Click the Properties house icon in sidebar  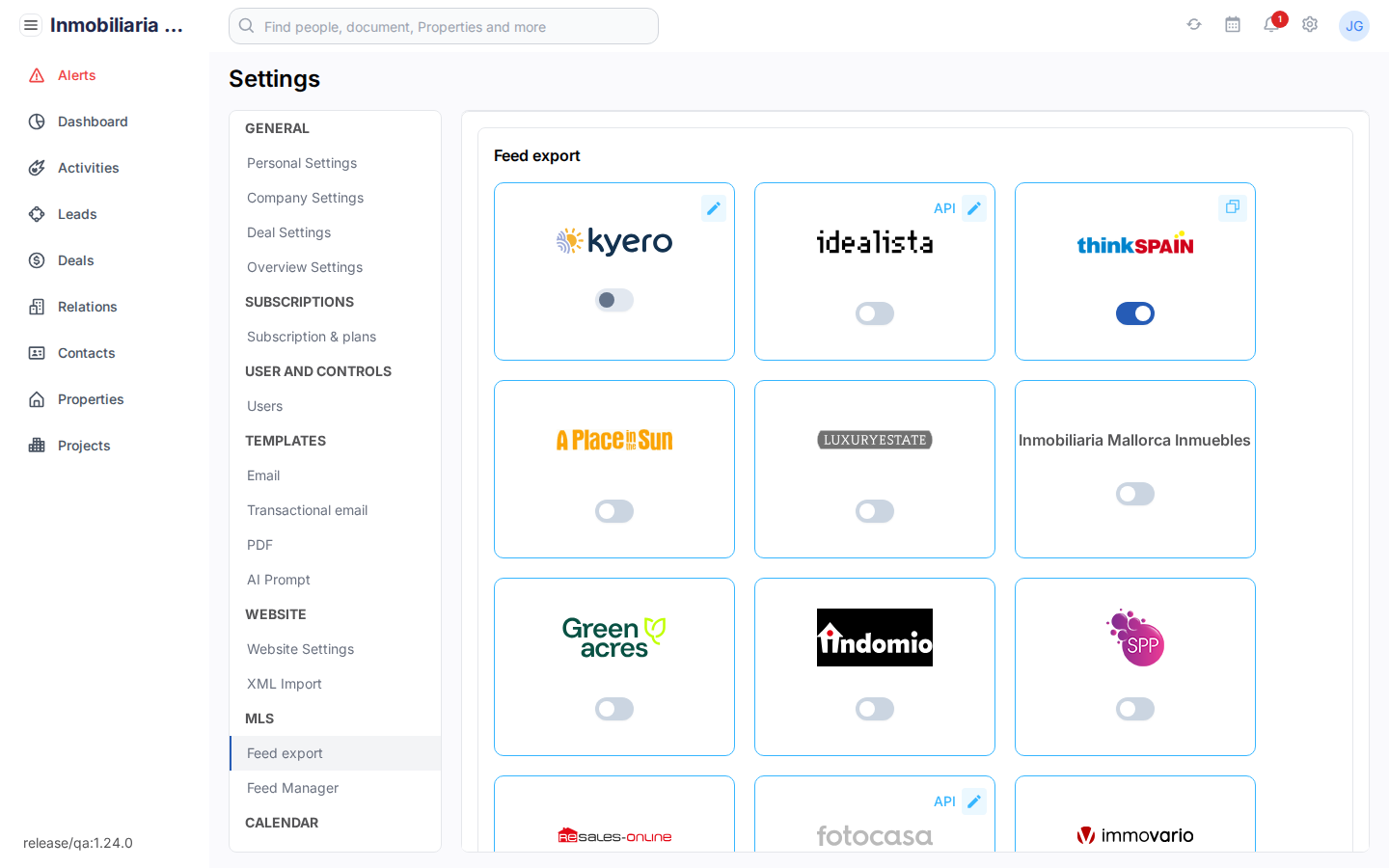[x=38, y=398]
